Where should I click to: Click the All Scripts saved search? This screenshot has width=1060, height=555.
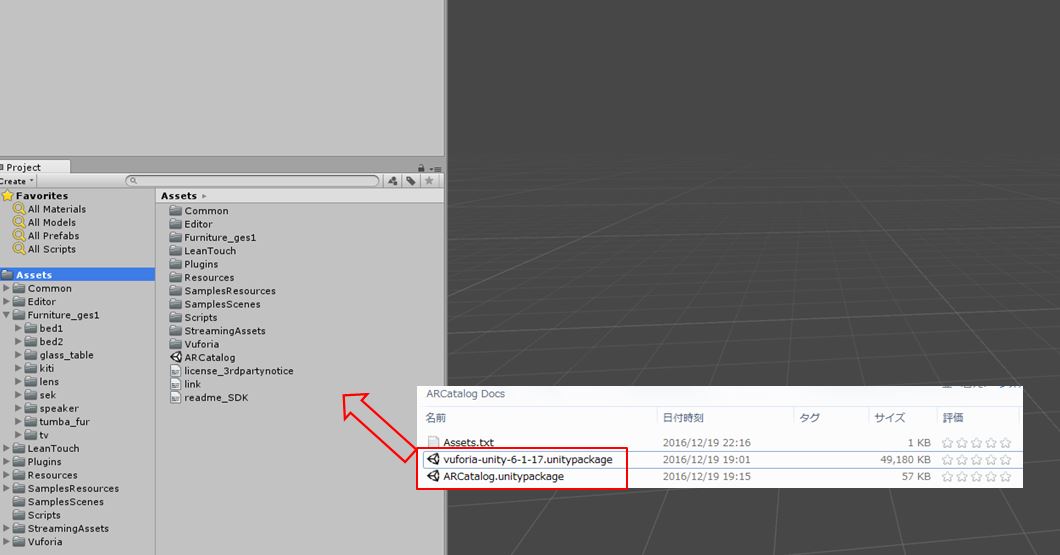tap(45, 249)
